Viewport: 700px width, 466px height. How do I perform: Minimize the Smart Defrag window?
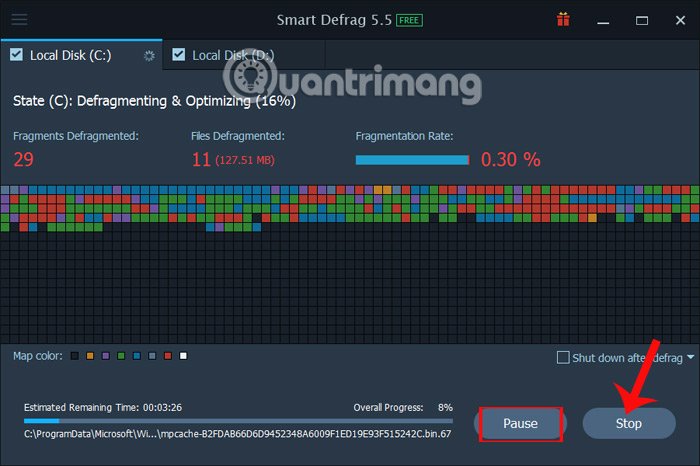[x=603, y=21]
